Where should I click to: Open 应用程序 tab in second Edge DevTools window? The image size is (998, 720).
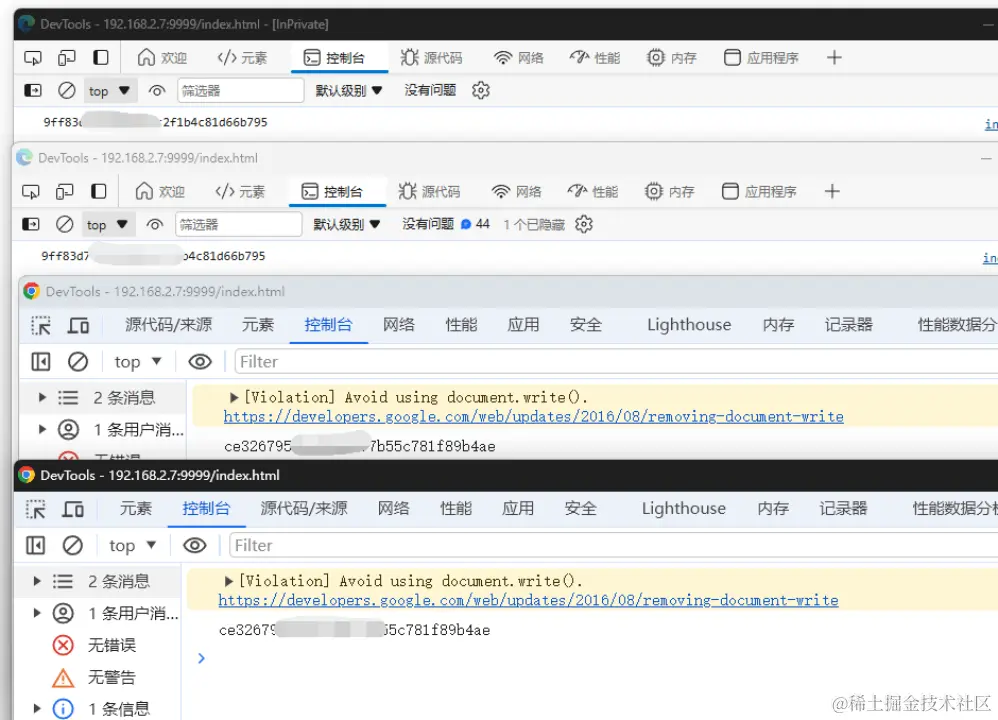pyautogui.click(x=759, y=192)
